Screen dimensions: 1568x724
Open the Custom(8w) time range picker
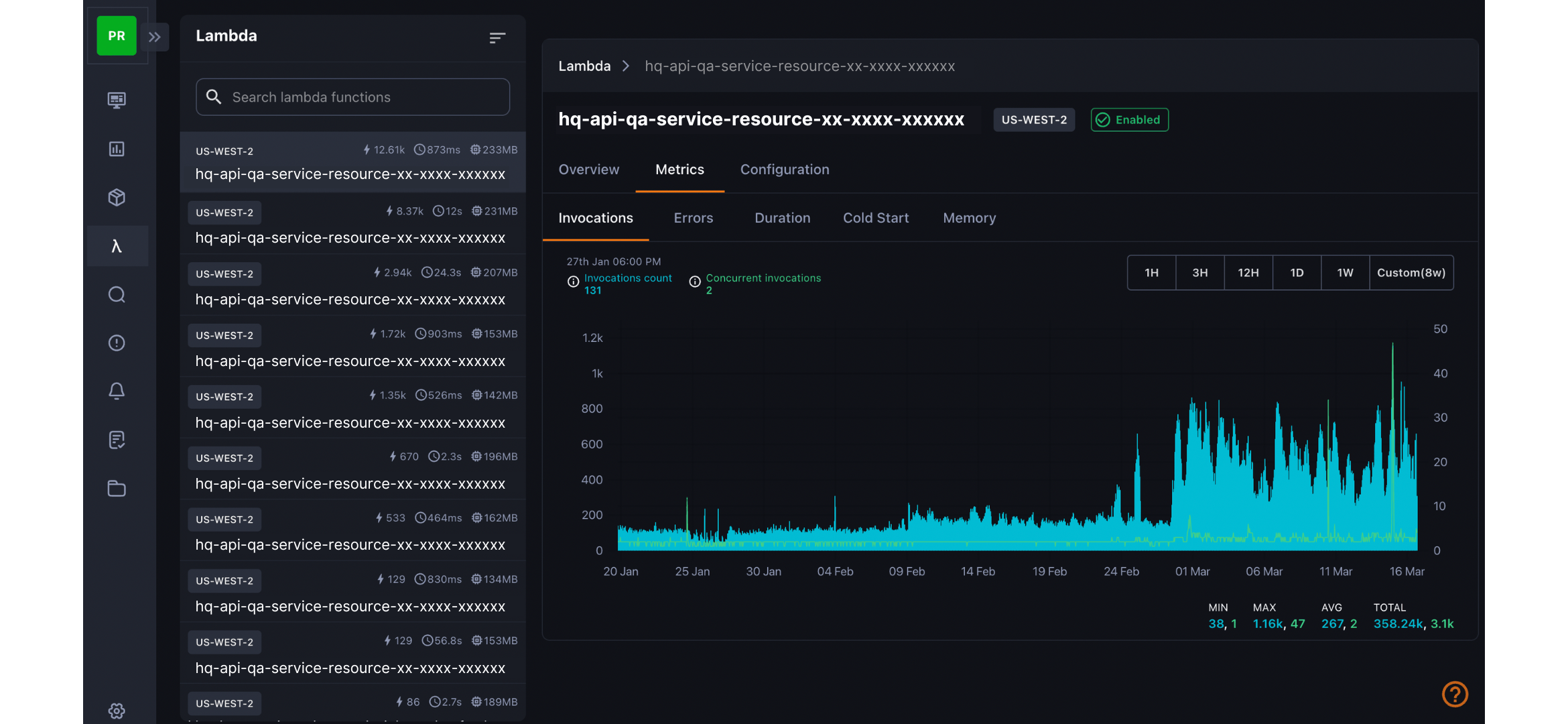coord(1411,273)
